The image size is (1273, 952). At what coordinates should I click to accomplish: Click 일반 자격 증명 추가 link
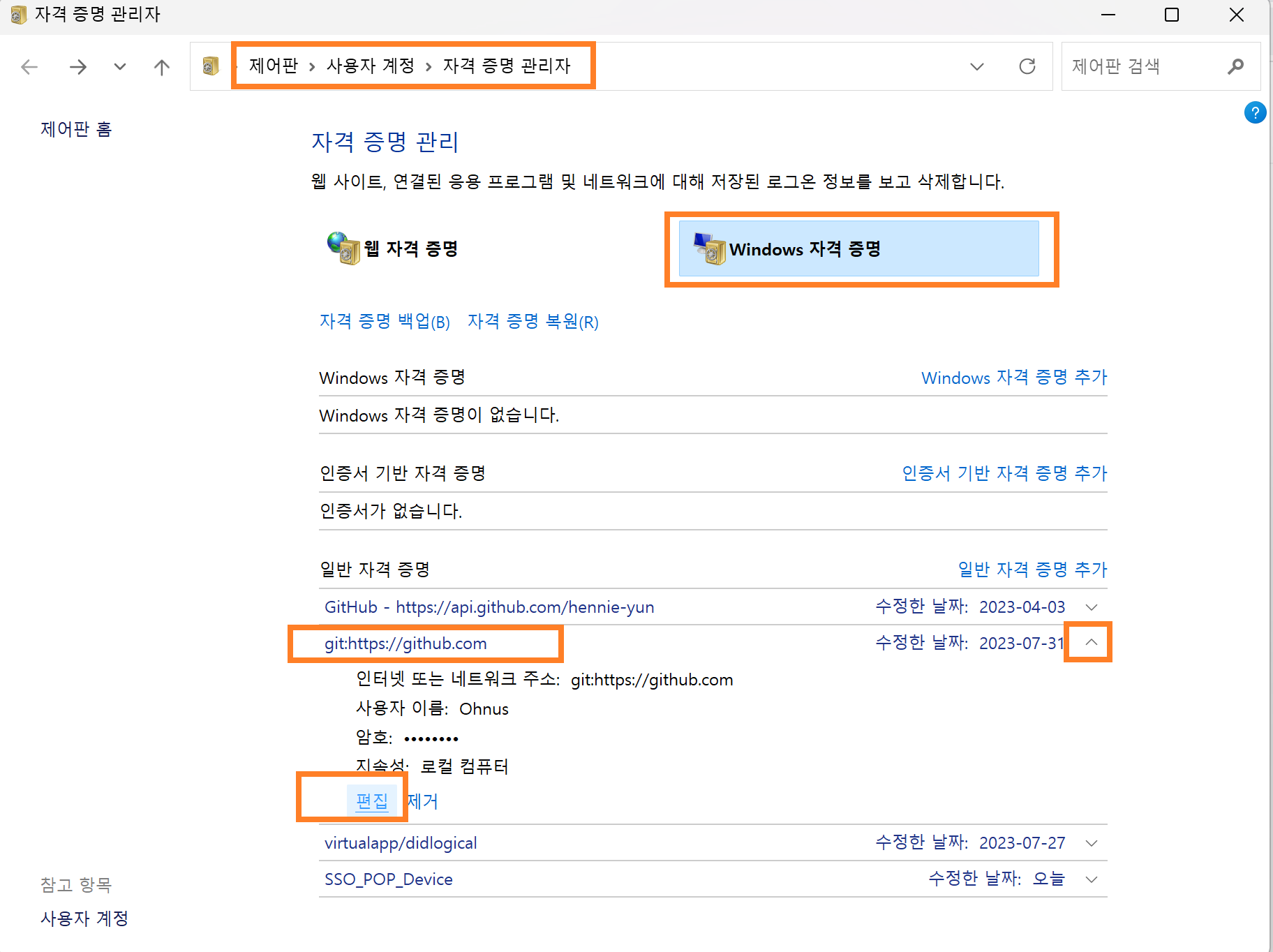click(x=1032, y=570)
